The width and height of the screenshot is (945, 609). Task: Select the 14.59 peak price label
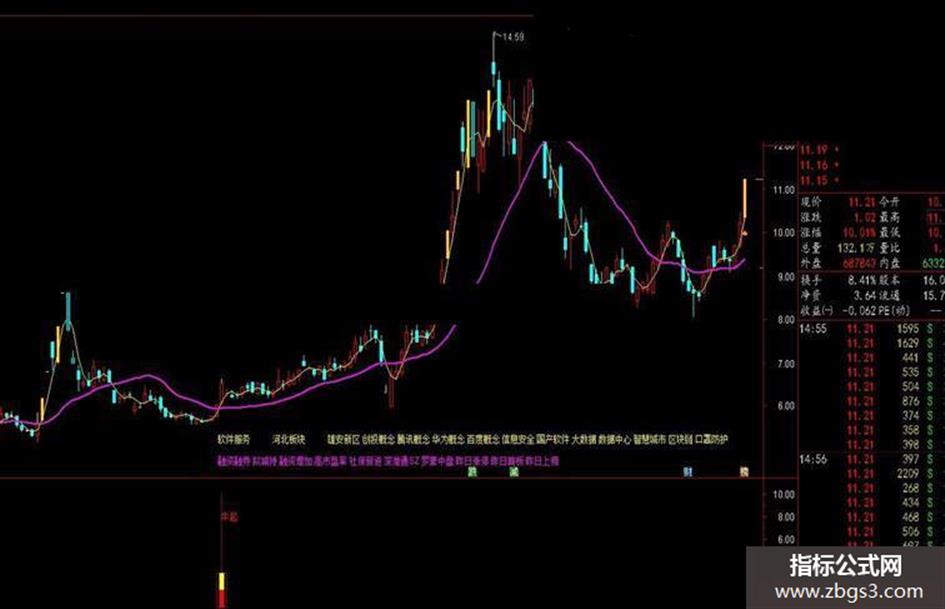pyautogui.click(x=513, y=37)
